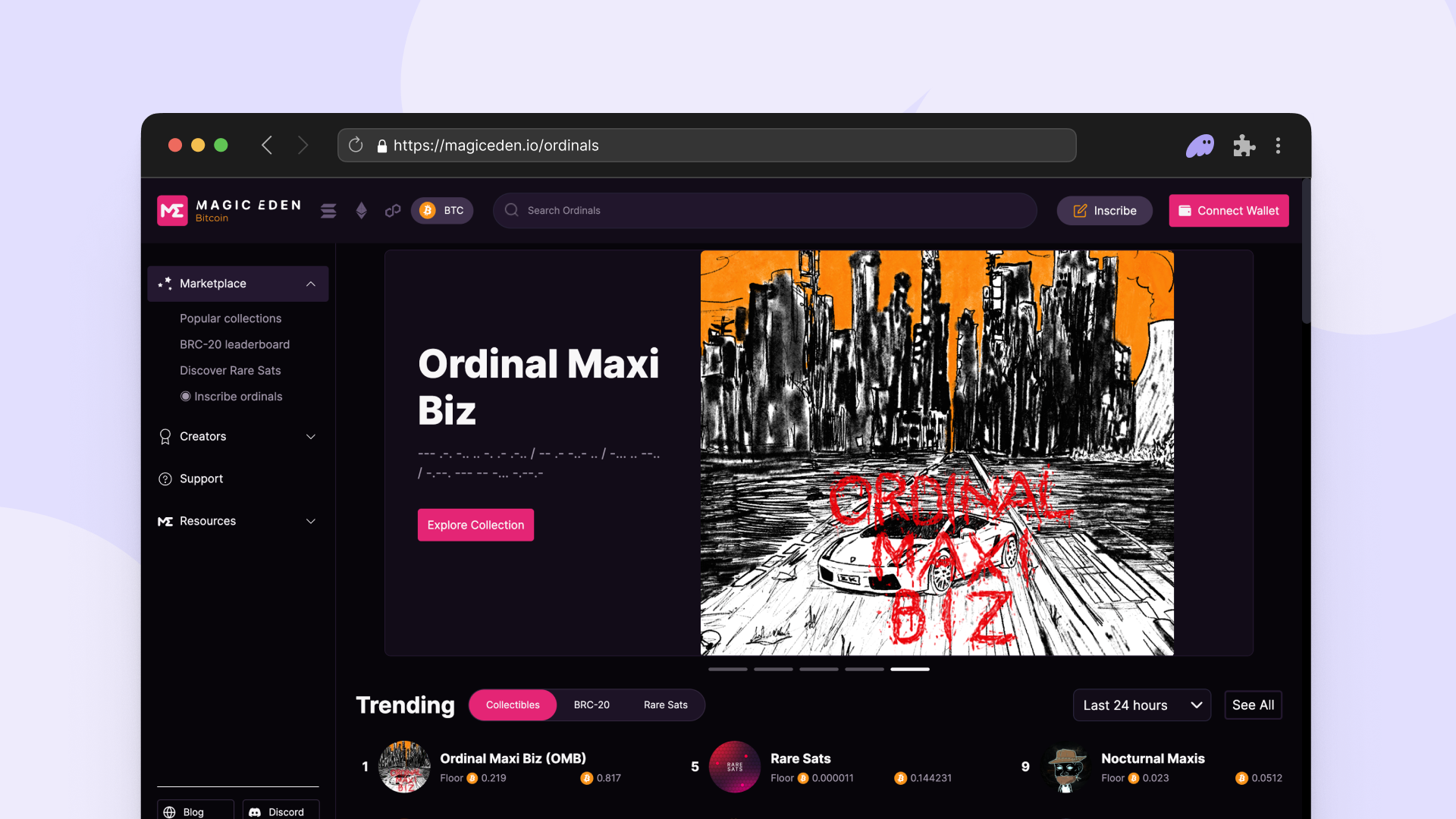Select the fifth carousel slide indicator
Image resolution: width=1456 pixels, height=819 pixels.
[910, 669]
